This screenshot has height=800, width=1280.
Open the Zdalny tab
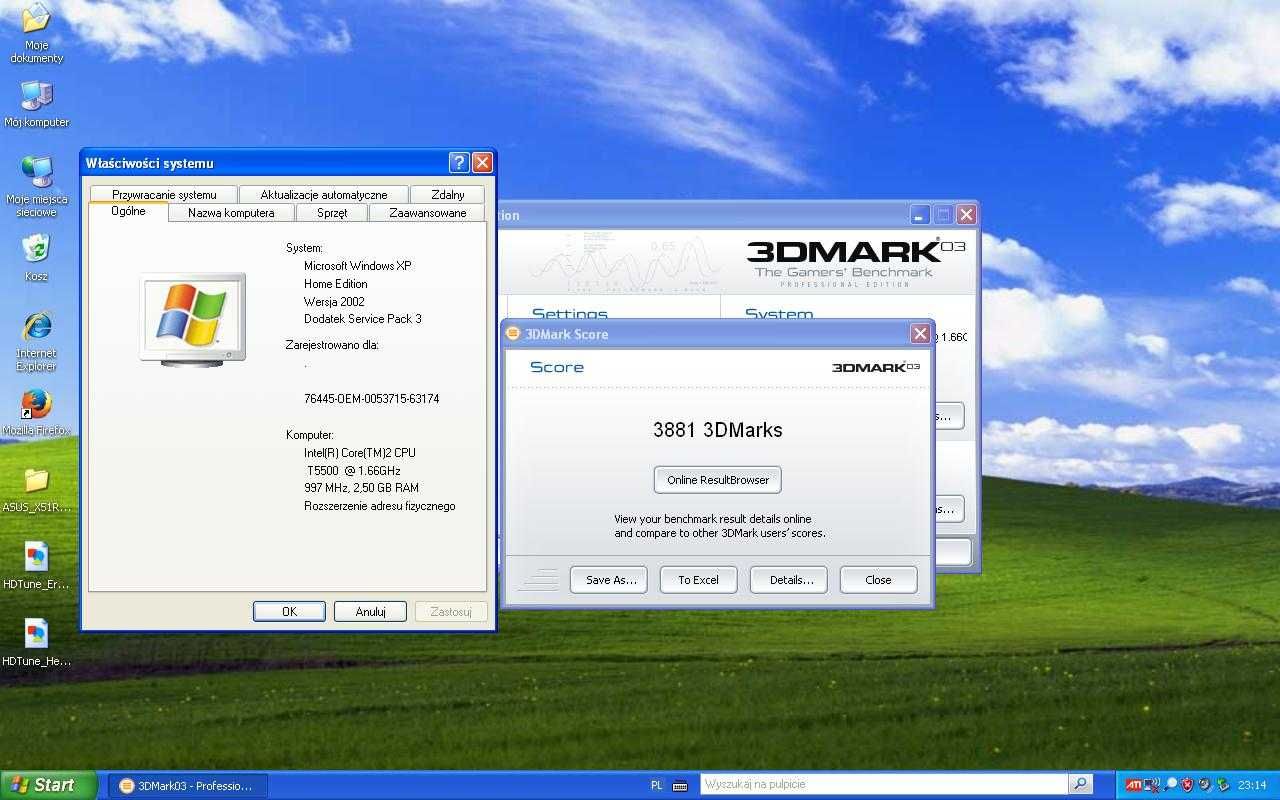(448, 194)
